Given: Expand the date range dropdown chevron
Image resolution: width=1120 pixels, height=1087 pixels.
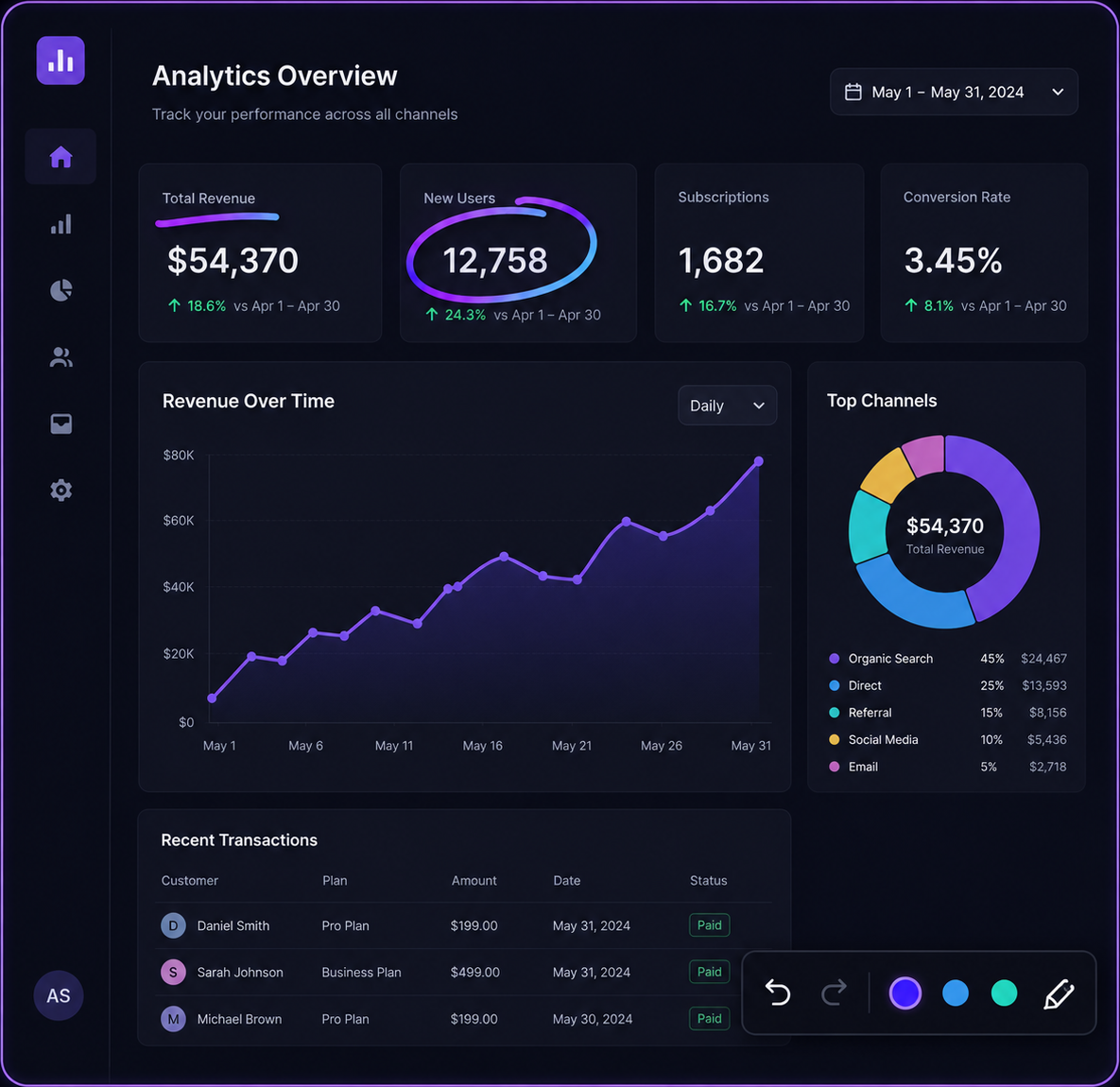Looking at the screenshot, I should tap(1058, 92).
